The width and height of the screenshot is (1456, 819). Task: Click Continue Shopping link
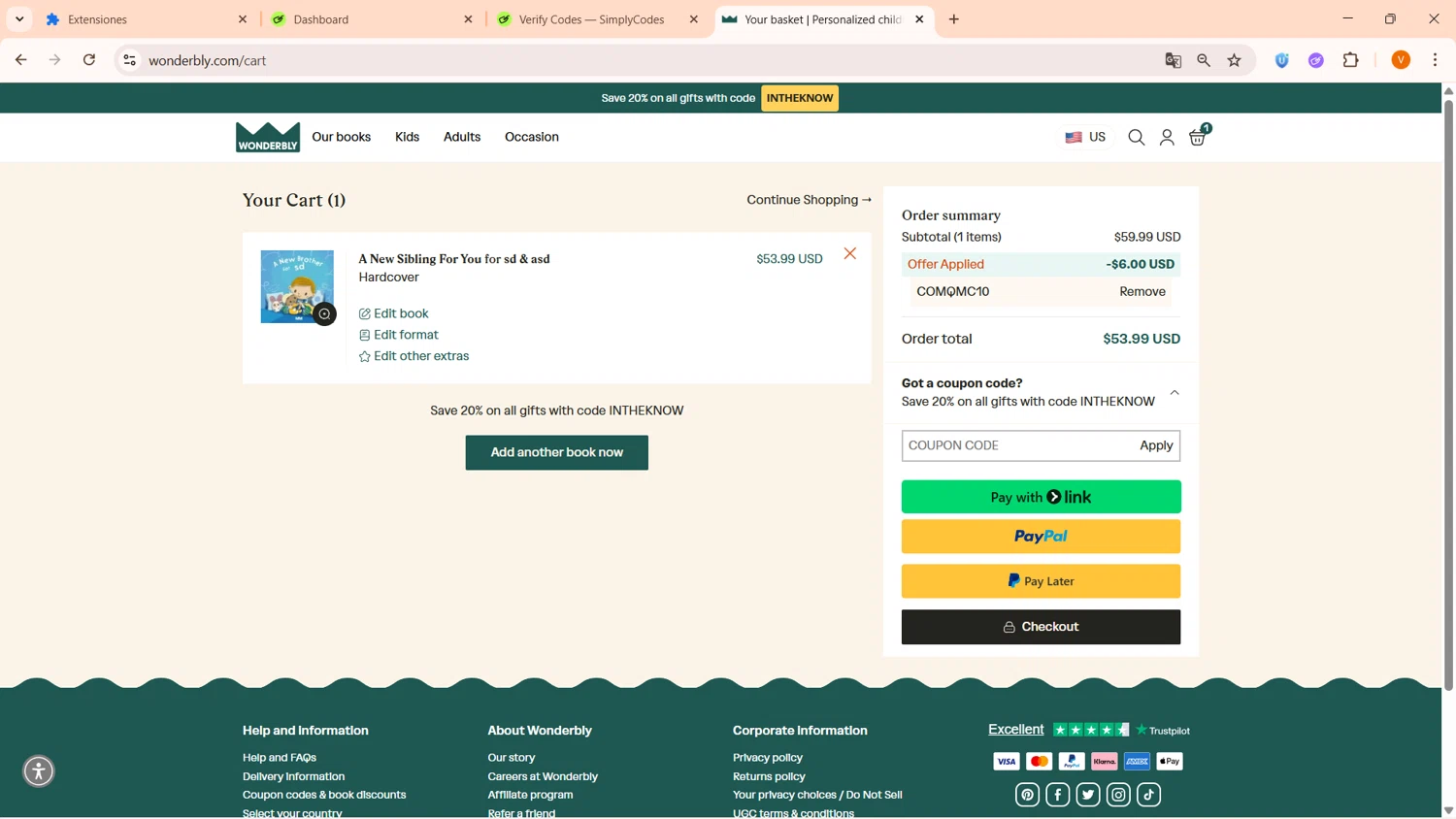809,200
